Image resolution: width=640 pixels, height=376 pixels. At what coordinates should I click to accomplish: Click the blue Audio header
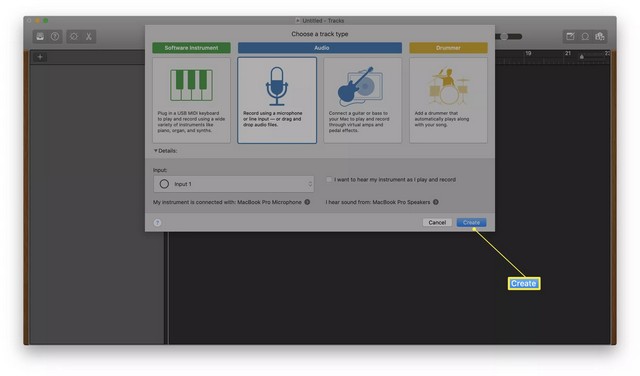click(320, 48)
